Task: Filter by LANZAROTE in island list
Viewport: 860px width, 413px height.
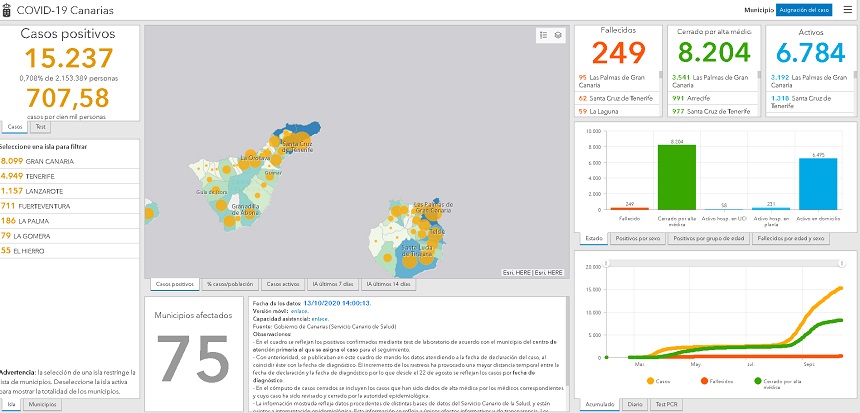Action: point(40,190)
